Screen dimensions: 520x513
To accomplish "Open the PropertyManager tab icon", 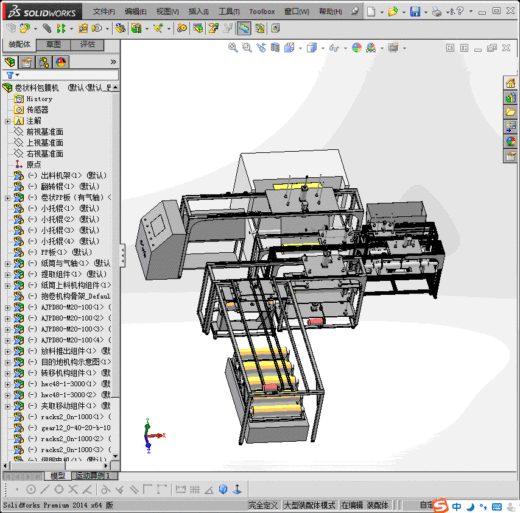I will (27, 62).
